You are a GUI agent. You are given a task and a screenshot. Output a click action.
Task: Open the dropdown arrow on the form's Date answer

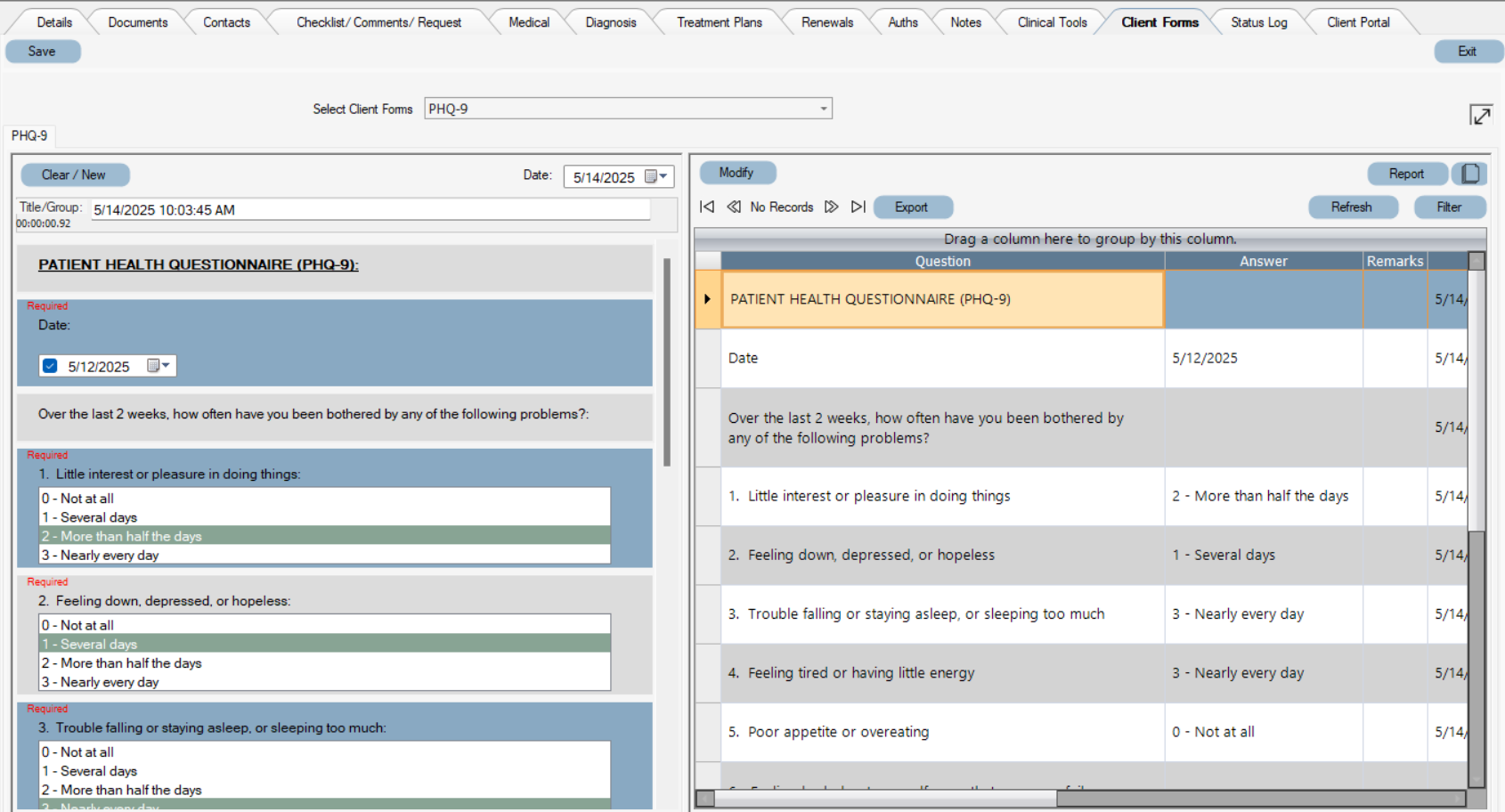167,365
